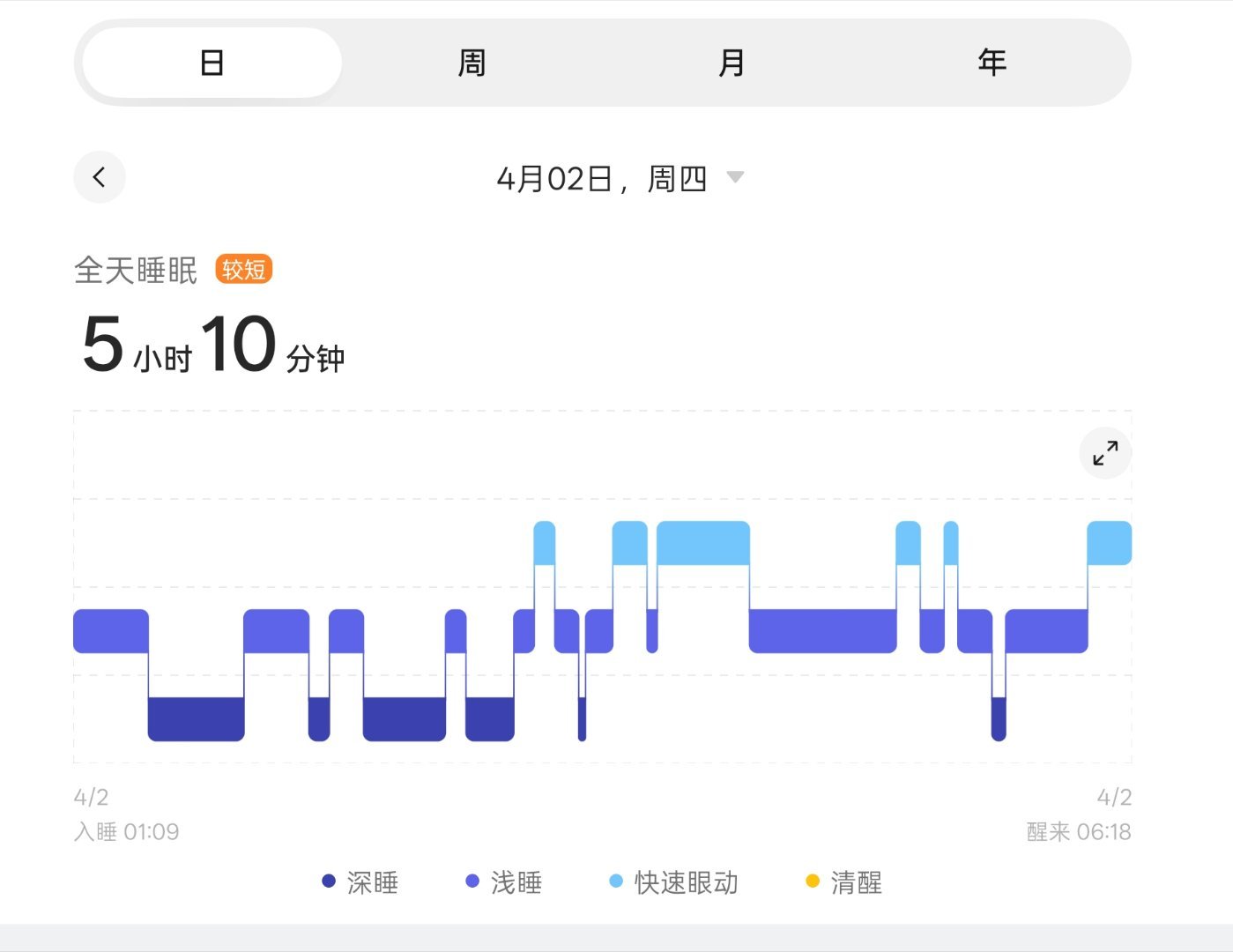The image size is (1233, 952).
Task: Expand sleep chart to fullscreen
Action: [x=1105, y=453]
